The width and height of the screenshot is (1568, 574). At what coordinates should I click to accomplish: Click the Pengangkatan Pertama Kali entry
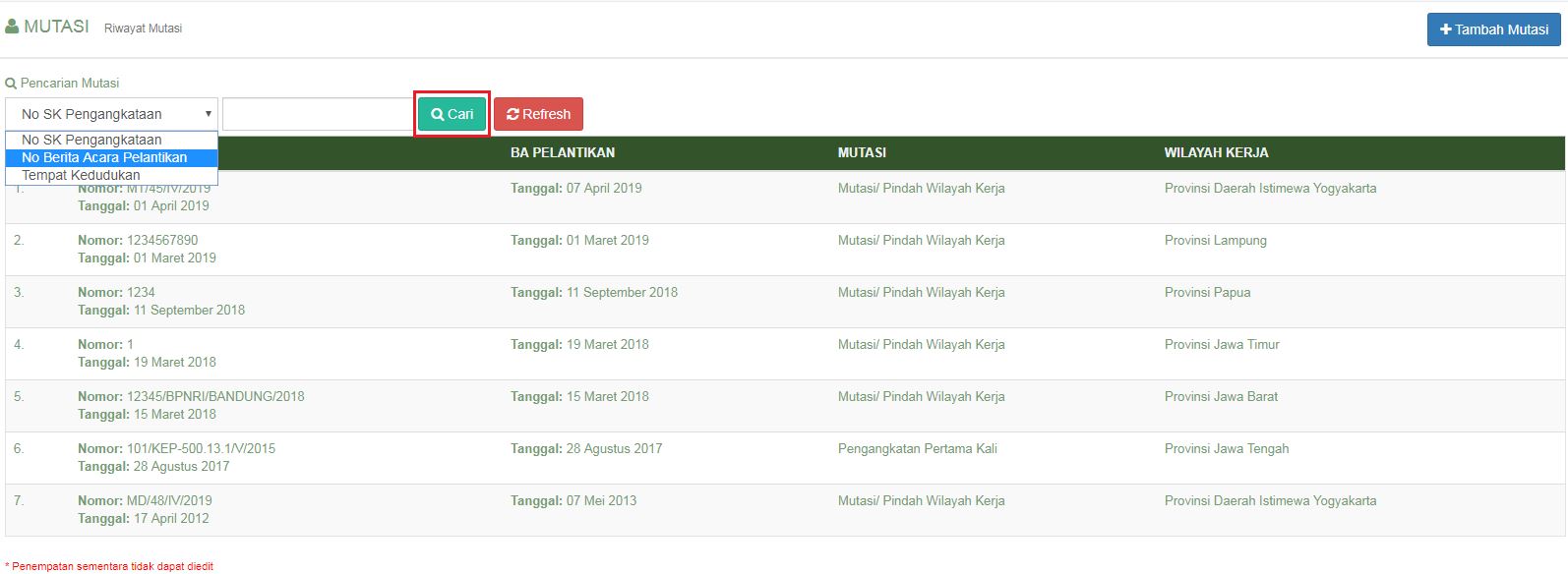click(x=917, y=448)
